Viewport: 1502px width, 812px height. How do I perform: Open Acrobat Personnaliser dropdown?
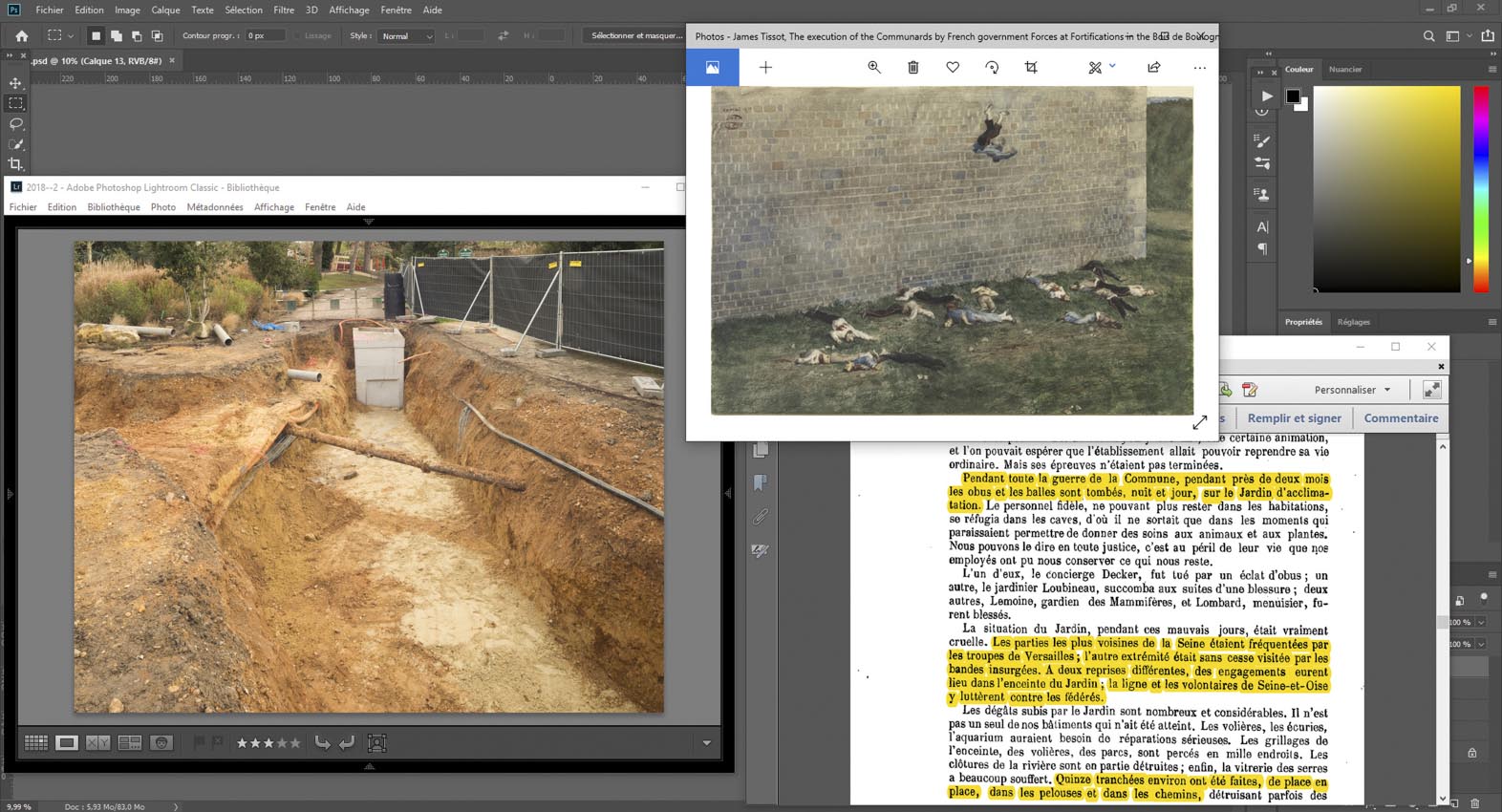coord(1352,390)
